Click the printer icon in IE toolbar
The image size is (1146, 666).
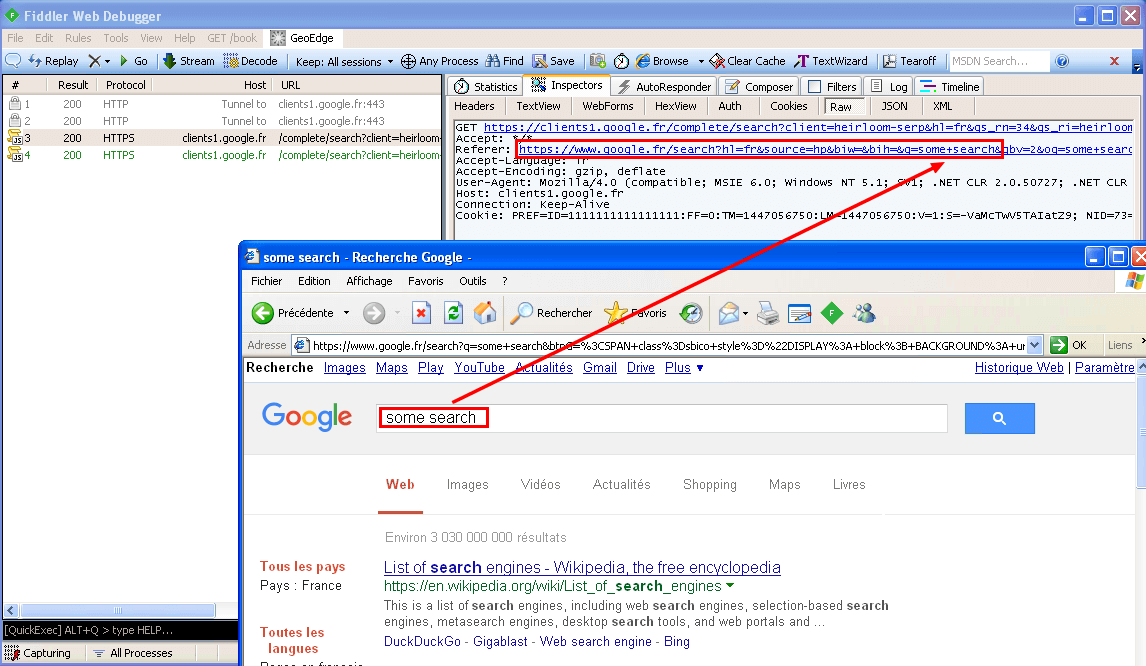(x=767, y=313)
